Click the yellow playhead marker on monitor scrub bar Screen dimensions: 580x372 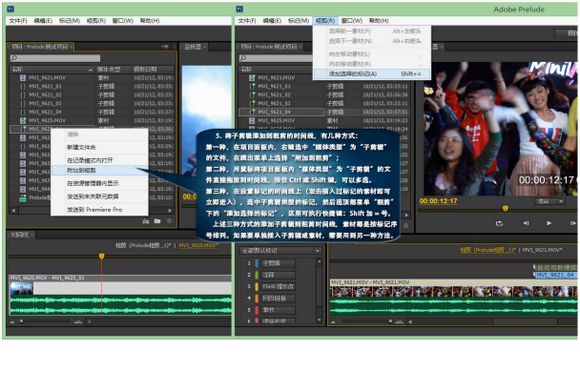click(x=505, y=209)
